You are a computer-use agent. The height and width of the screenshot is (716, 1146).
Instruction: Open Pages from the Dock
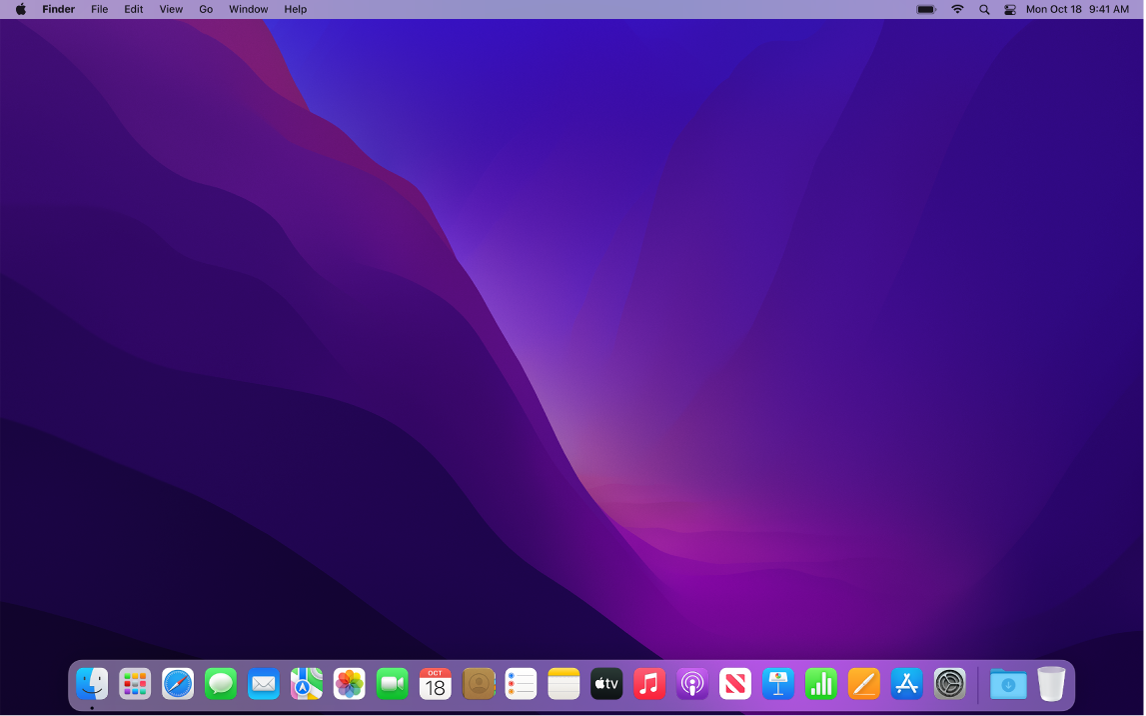864,684
